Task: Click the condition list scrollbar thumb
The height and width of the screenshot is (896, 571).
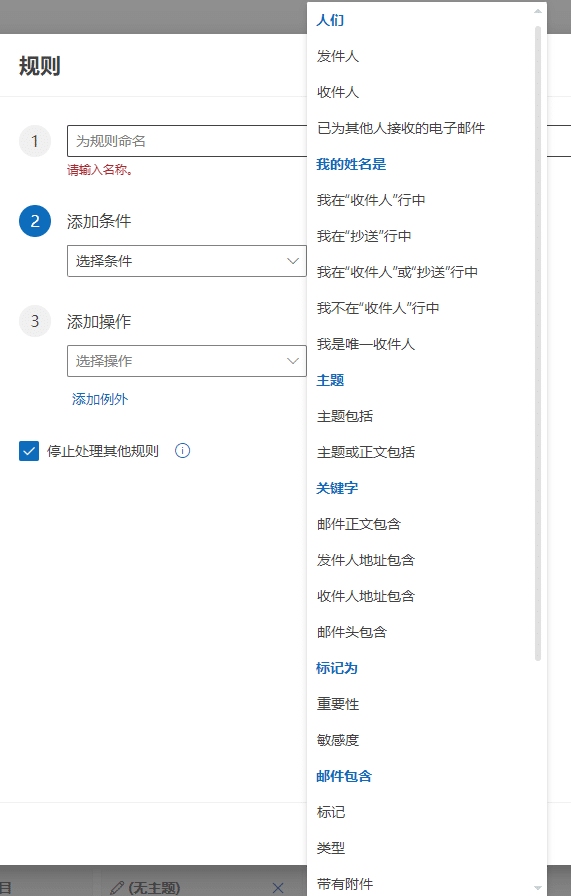Action: pyautogui.click(x=537, y=343)
